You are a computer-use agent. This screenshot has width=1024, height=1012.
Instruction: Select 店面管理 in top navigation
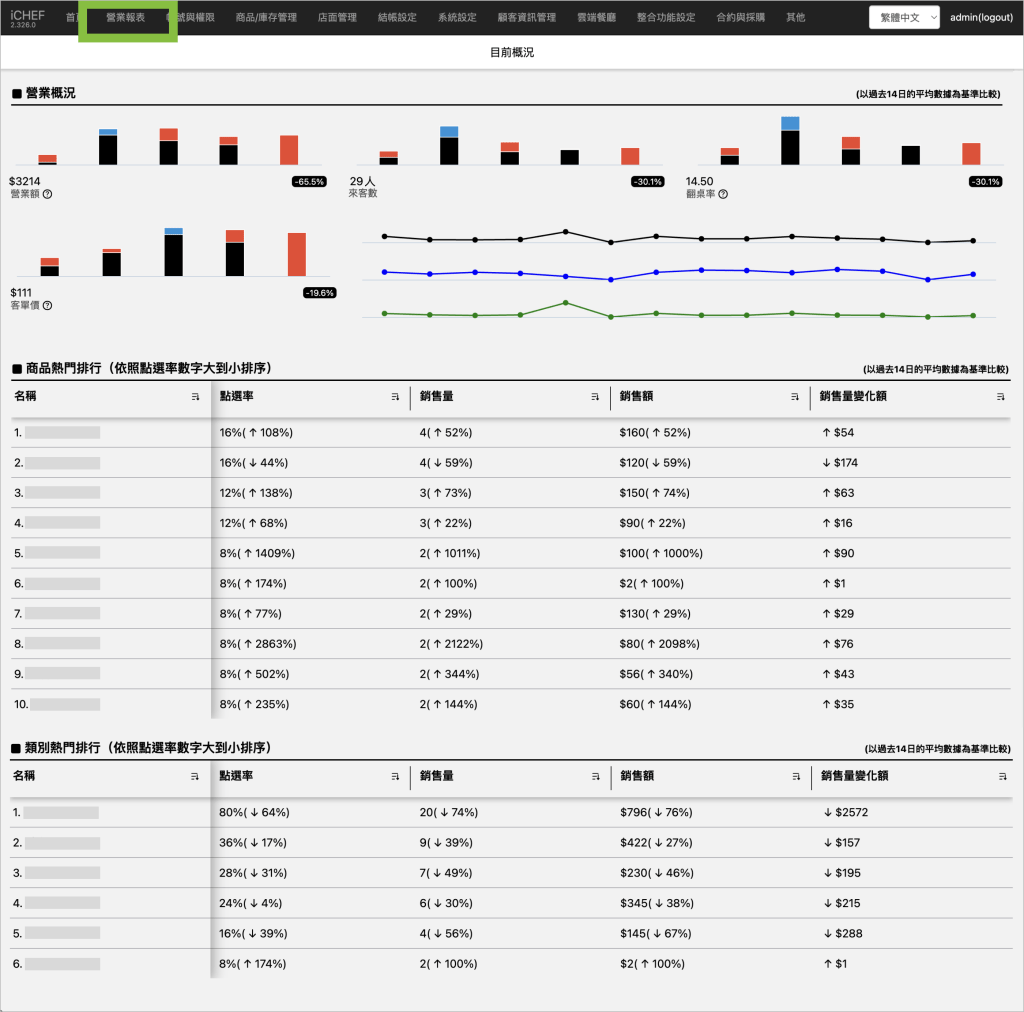(337, 18)
